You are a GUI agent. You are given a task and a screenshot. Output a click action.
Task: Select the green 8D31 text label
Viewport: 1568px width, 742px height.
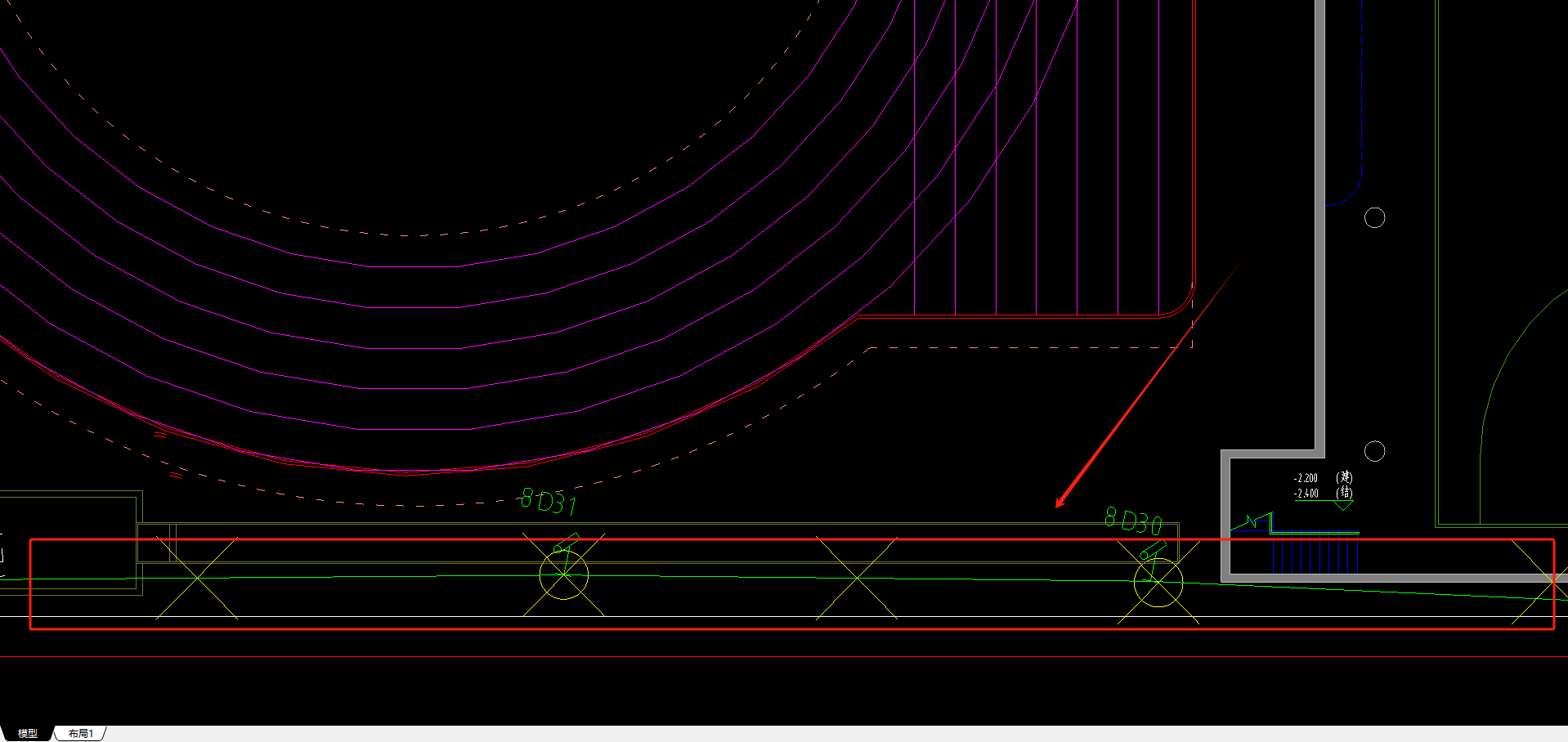(549, 502)
